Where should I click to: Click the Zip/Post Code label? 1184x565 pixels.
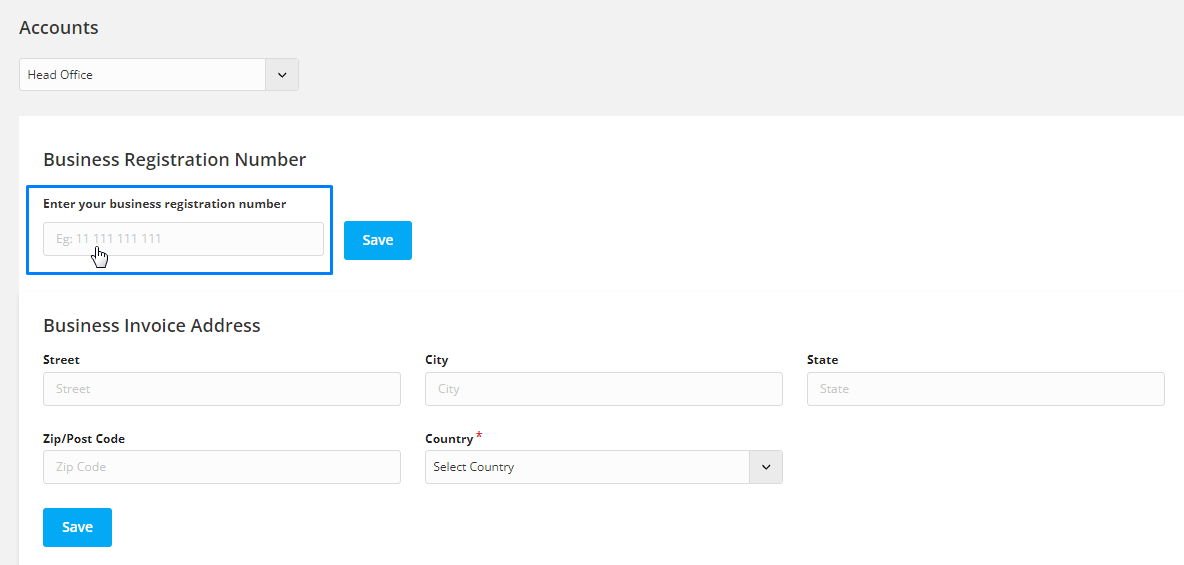pos(84,439)
